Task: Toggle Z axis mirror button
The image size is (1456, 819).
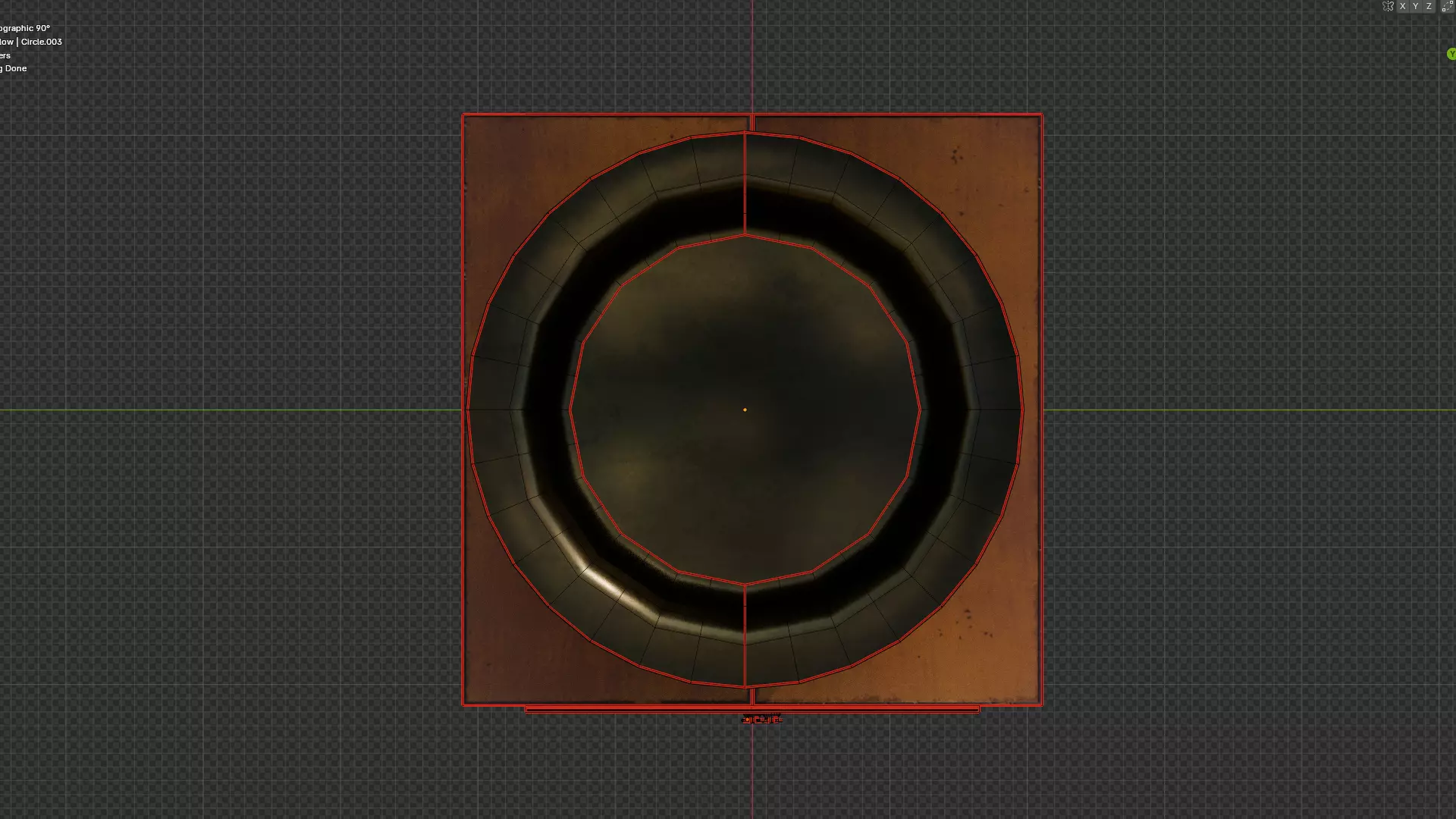Action: tap(1429, 6)
